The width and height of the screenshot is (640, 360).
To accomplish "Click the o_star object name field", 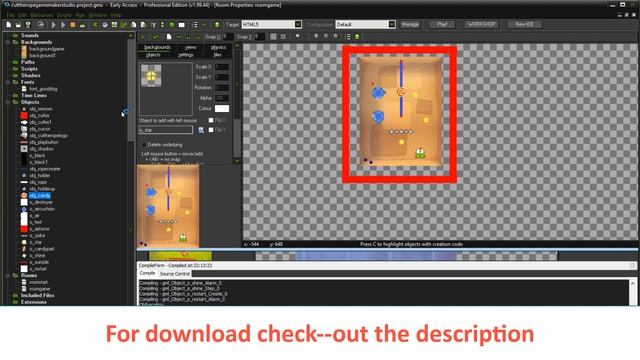I will pyautogui.click(x=166, y=130).
